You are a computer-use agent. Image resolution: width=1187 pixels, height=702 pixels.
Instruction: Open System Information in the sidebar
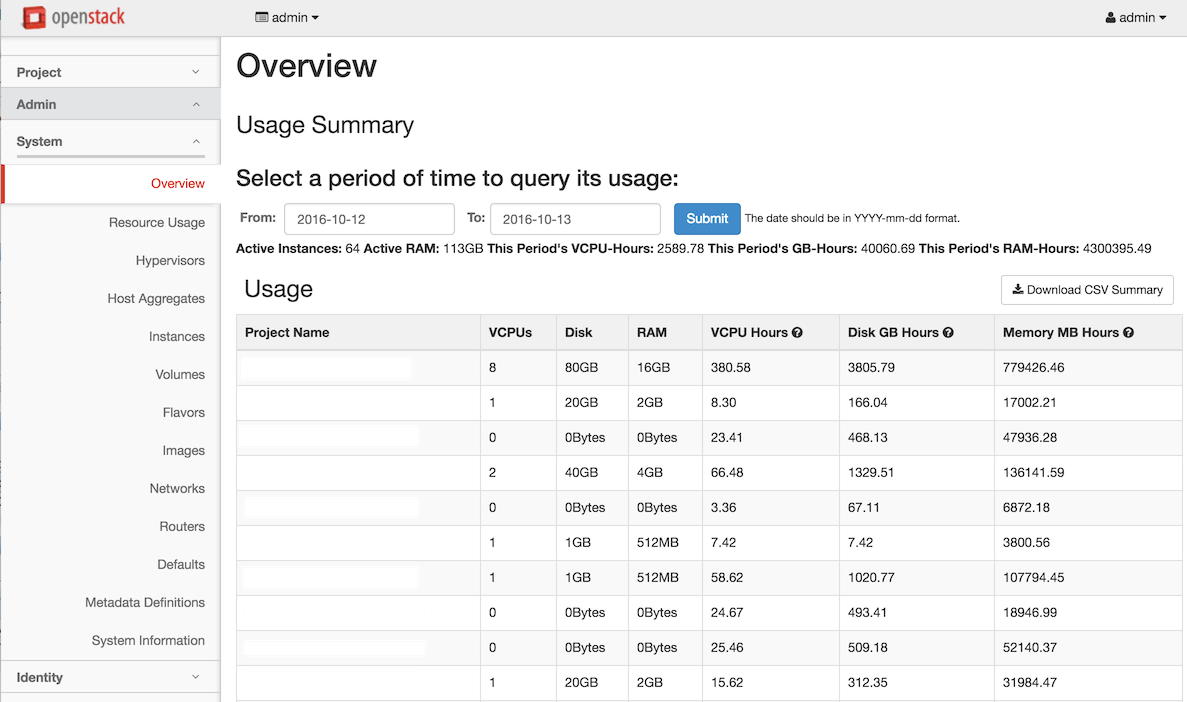click(x=148, y=641)
